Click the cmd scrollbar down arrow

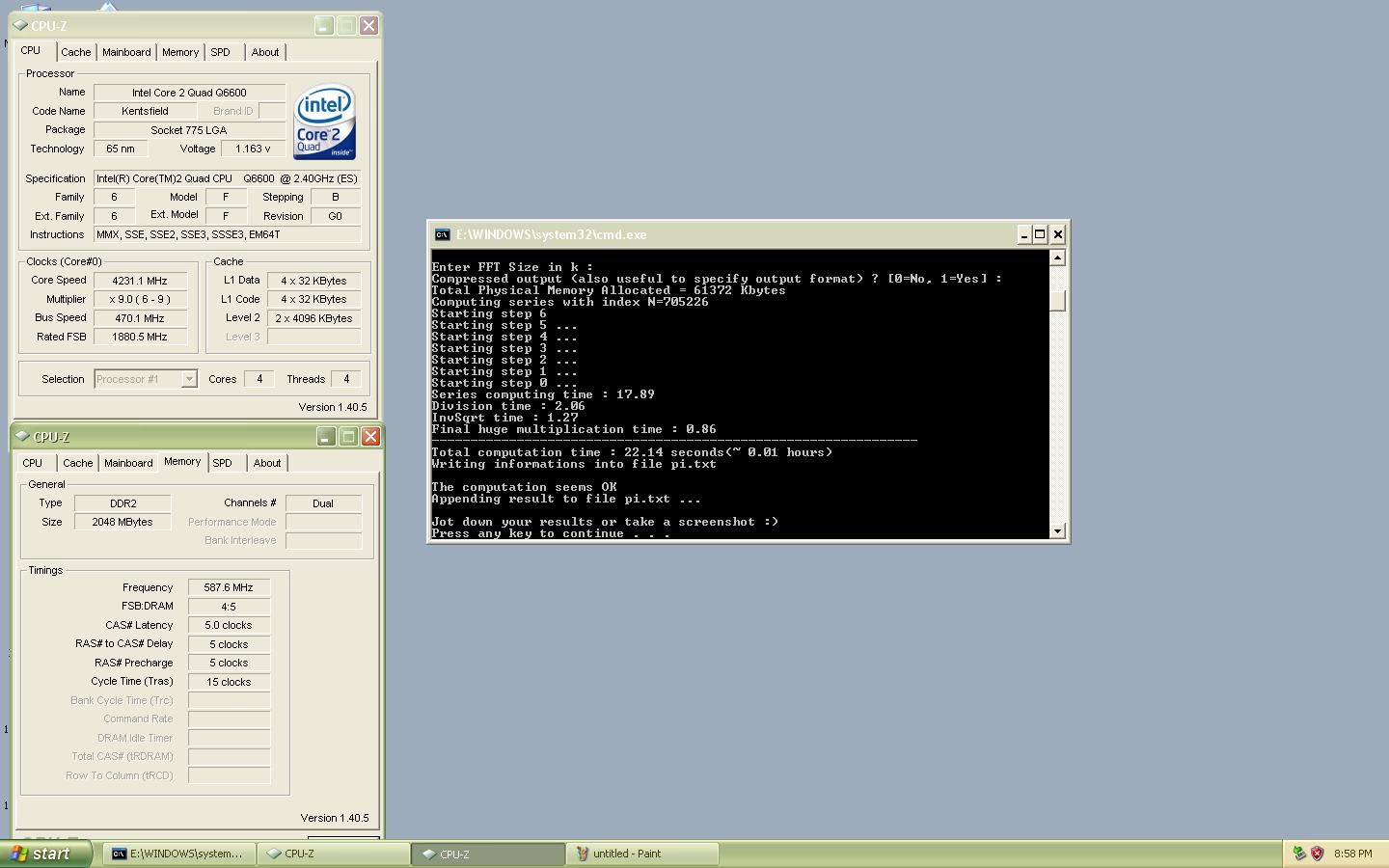click(x=1057, y=530)
